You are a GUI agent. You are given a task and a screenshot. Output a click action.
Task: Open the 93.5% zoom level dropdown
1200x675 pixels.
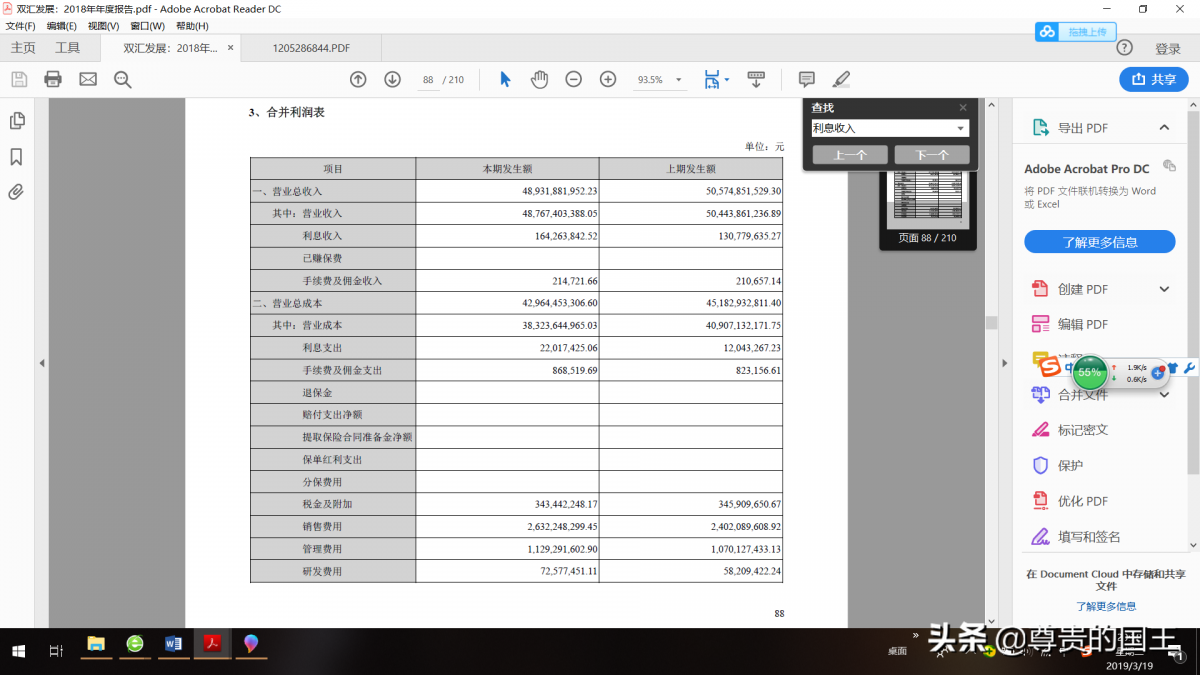(x=679, y=80)
